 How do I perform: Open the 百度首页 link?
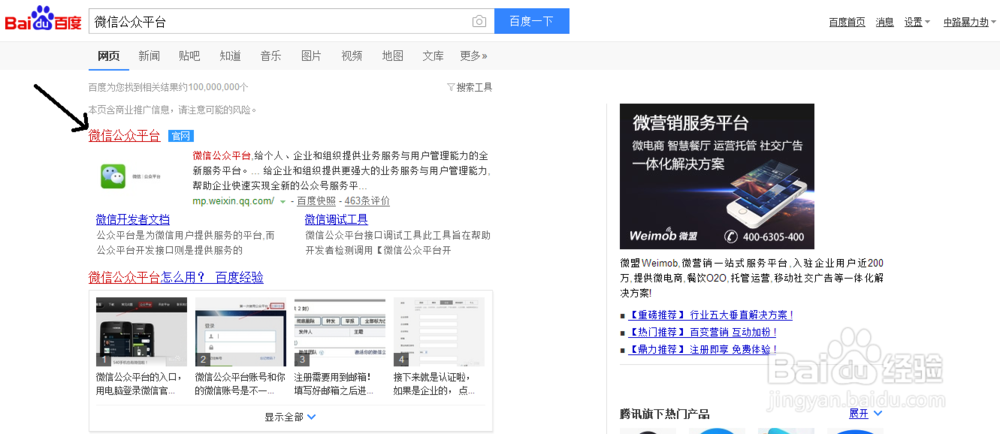(x=847, y=22)
